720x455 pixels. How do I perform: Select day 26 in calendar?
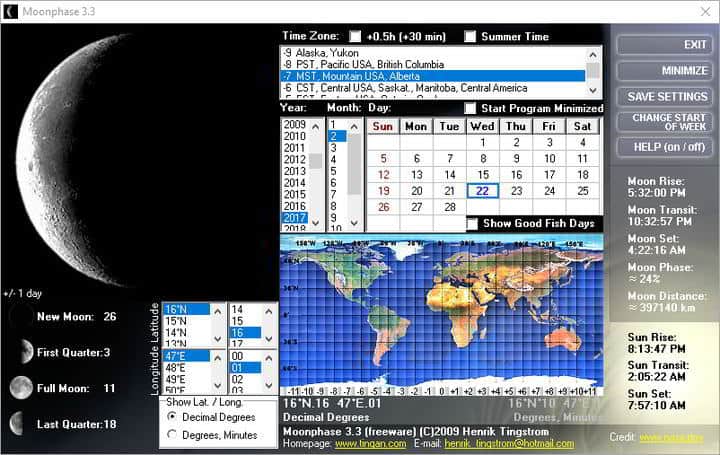pyautogui.click(x=383, y=207)
